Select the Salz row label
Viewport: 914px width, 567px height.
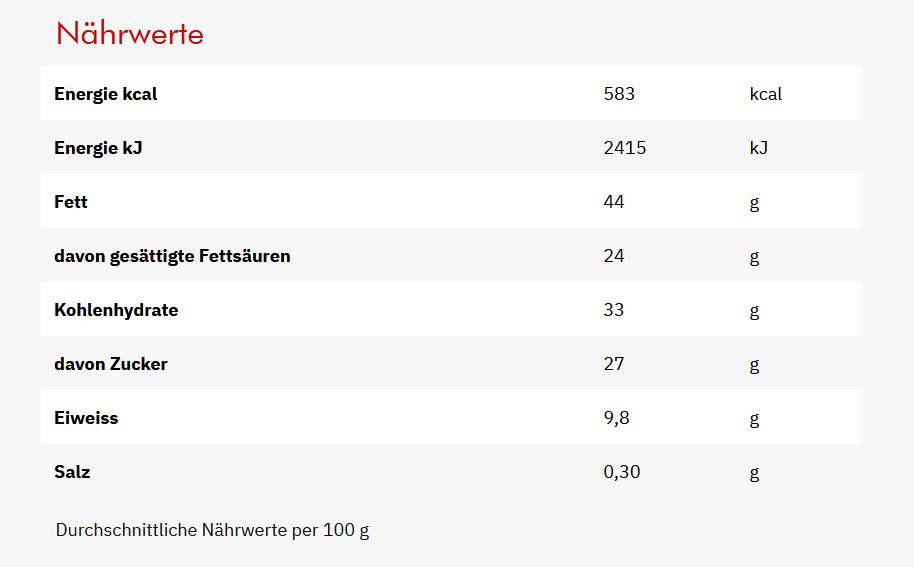72,472
